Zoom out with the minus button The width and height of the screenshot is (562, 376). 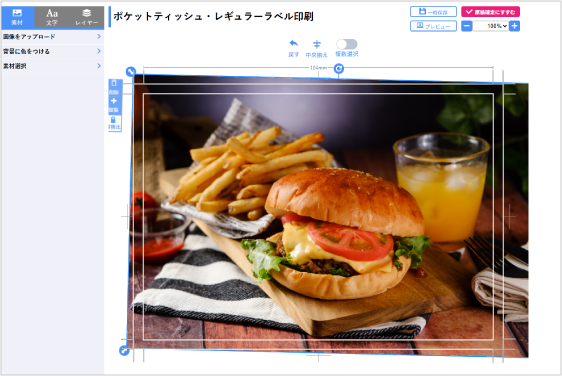point(466,26)
